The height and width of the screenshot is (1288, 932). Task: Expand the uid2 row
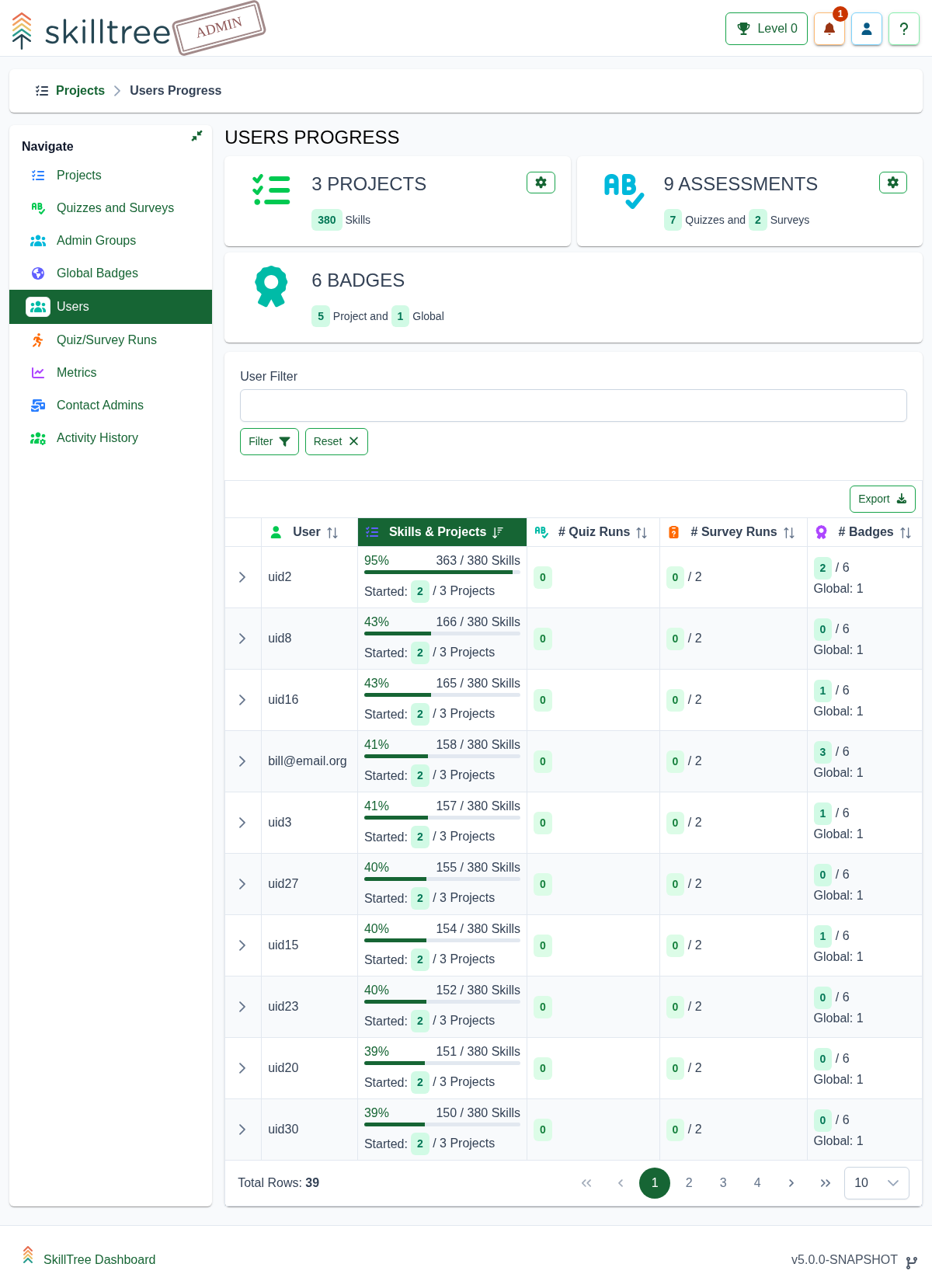point(242,577)
